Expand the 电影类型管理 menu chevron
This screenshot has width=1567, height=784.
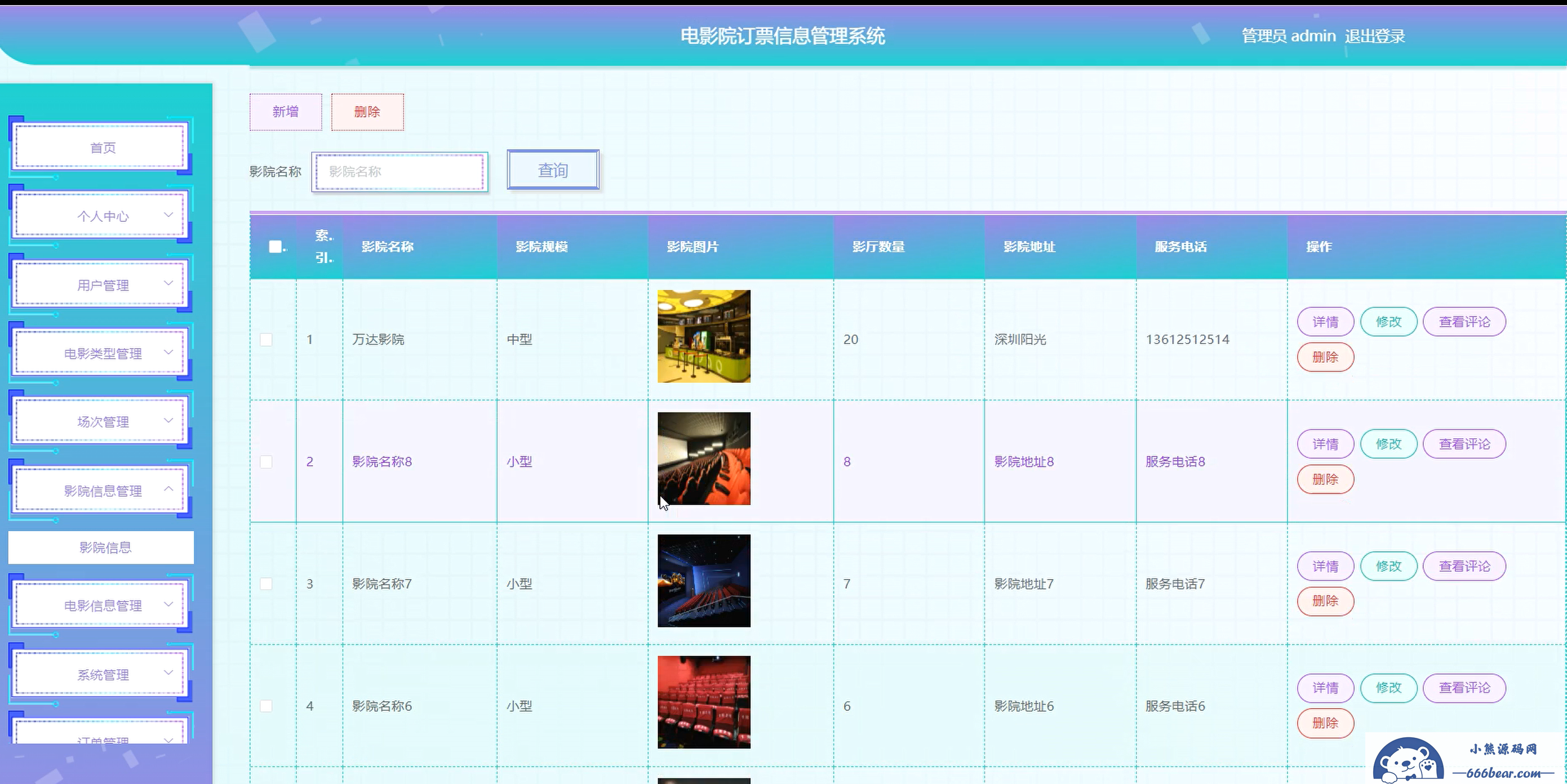168,353
